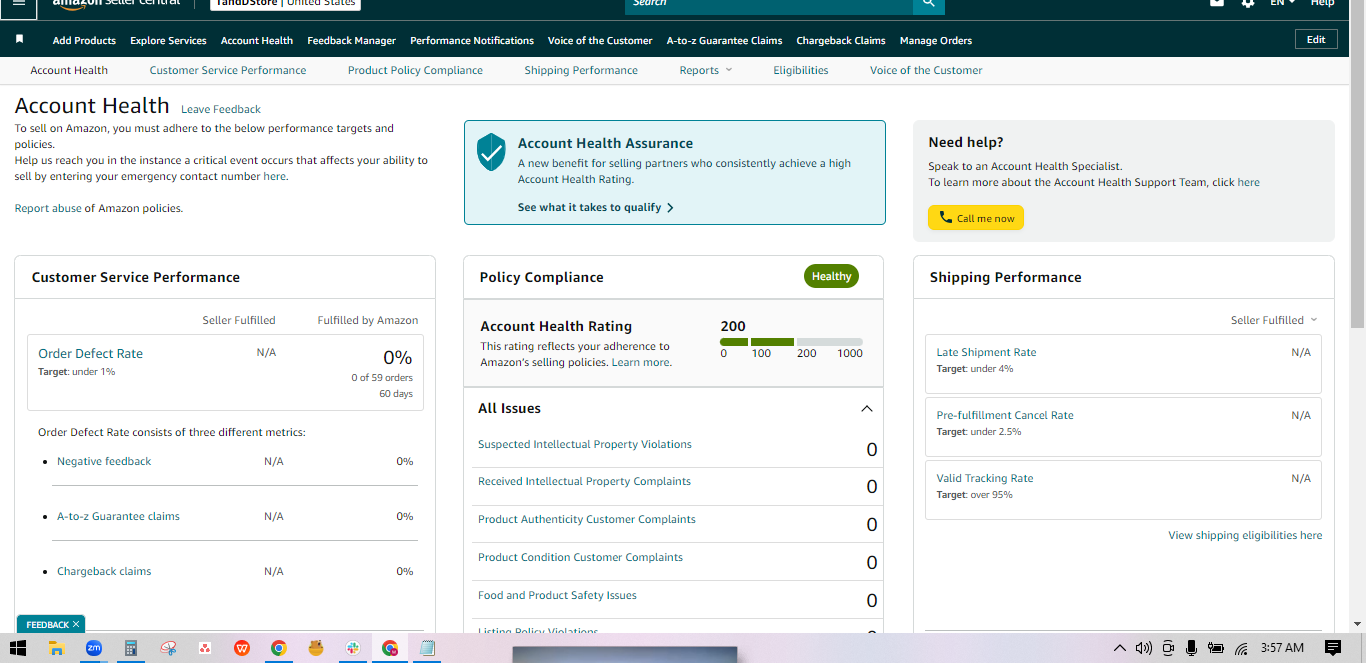
Task: Select the Account Health sub-tab
Action: 69,70
